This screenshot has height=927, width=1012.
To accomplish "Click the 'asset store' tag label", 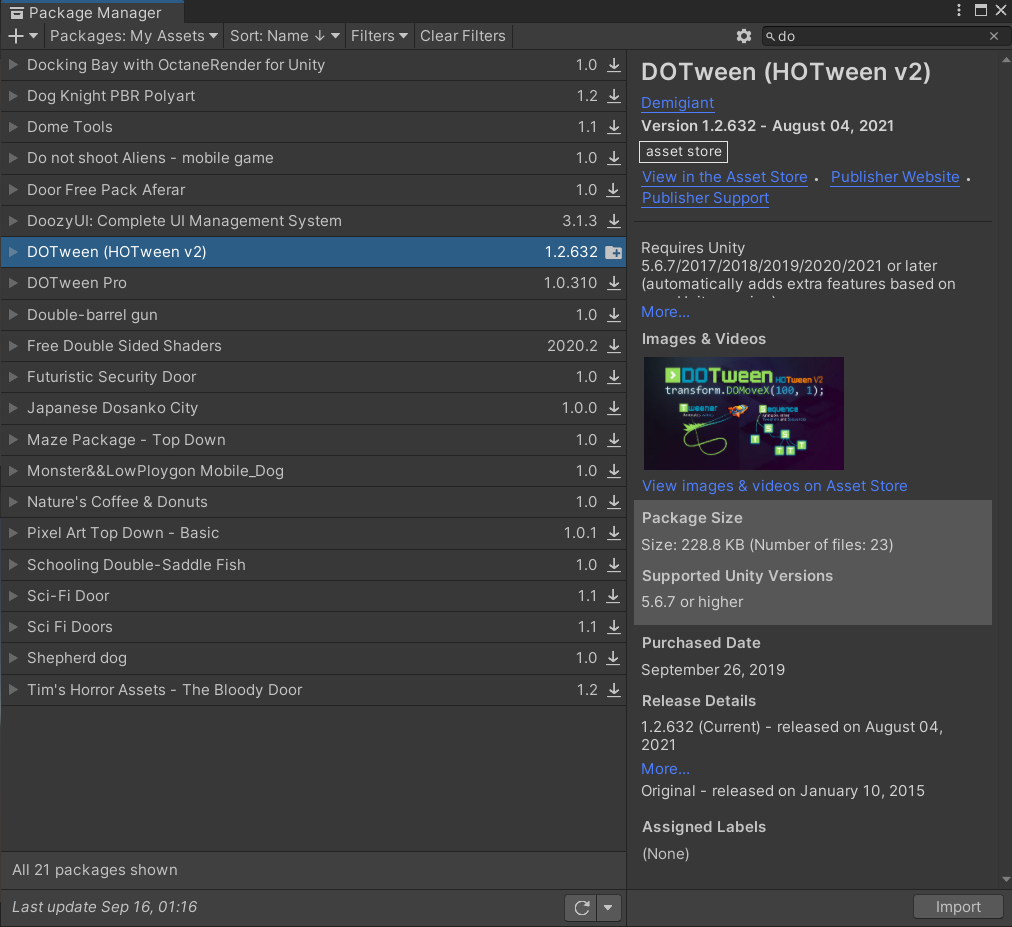I will [x=683, y=152].
